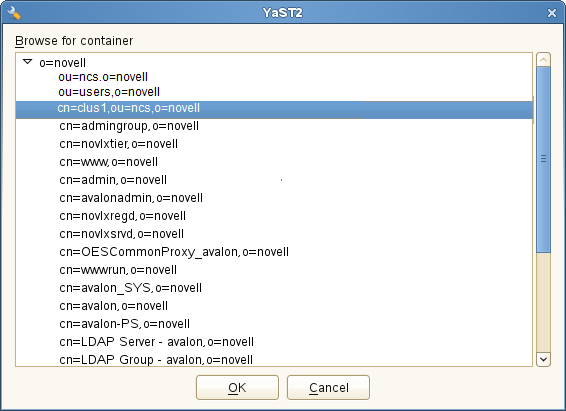The width and height of the screenshot is (566, 411).
Task: Click the scrollbar up arrow
Action: [543, 60]
